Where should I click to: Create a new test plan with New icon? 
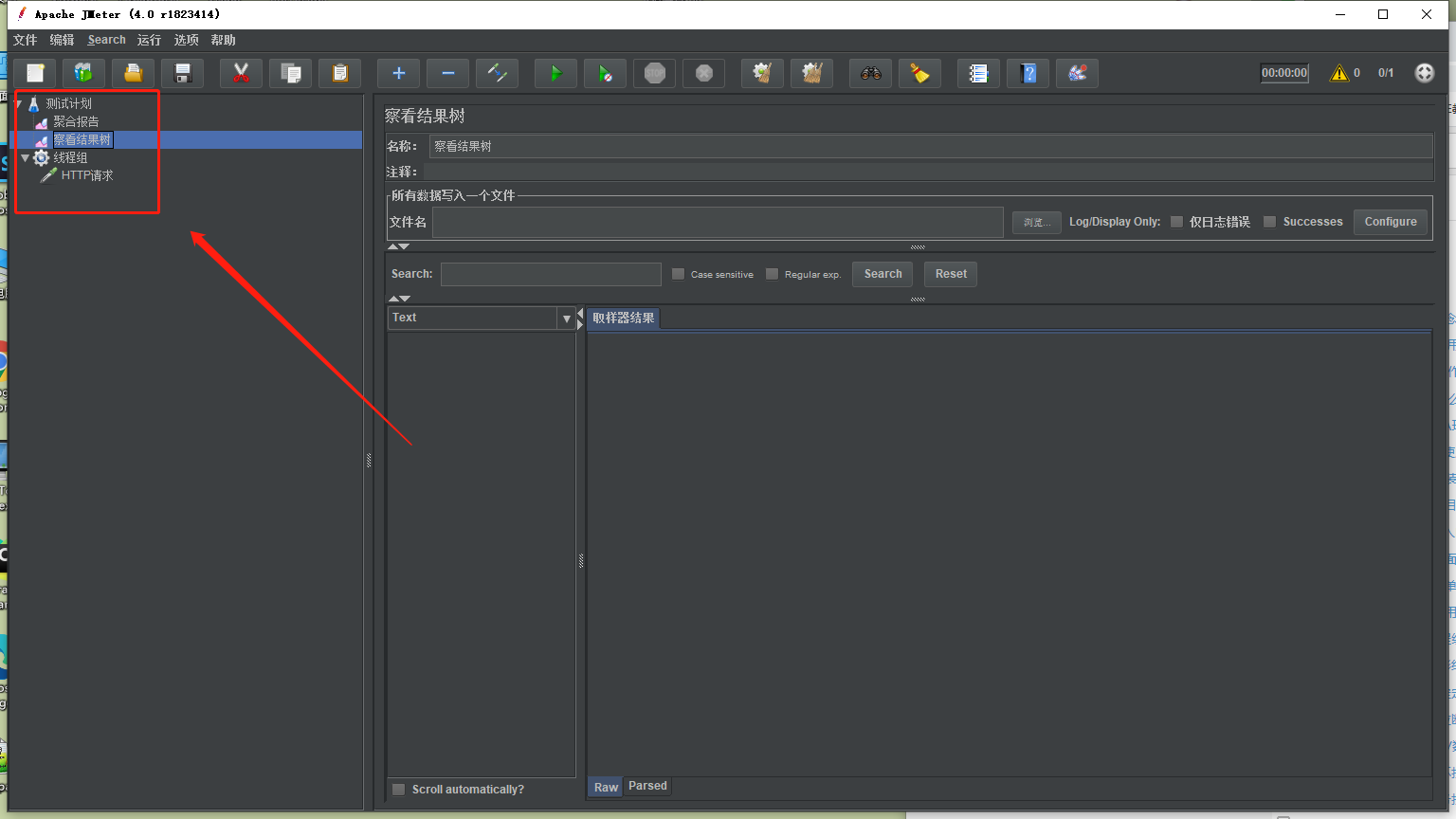[x=35, y=73]
